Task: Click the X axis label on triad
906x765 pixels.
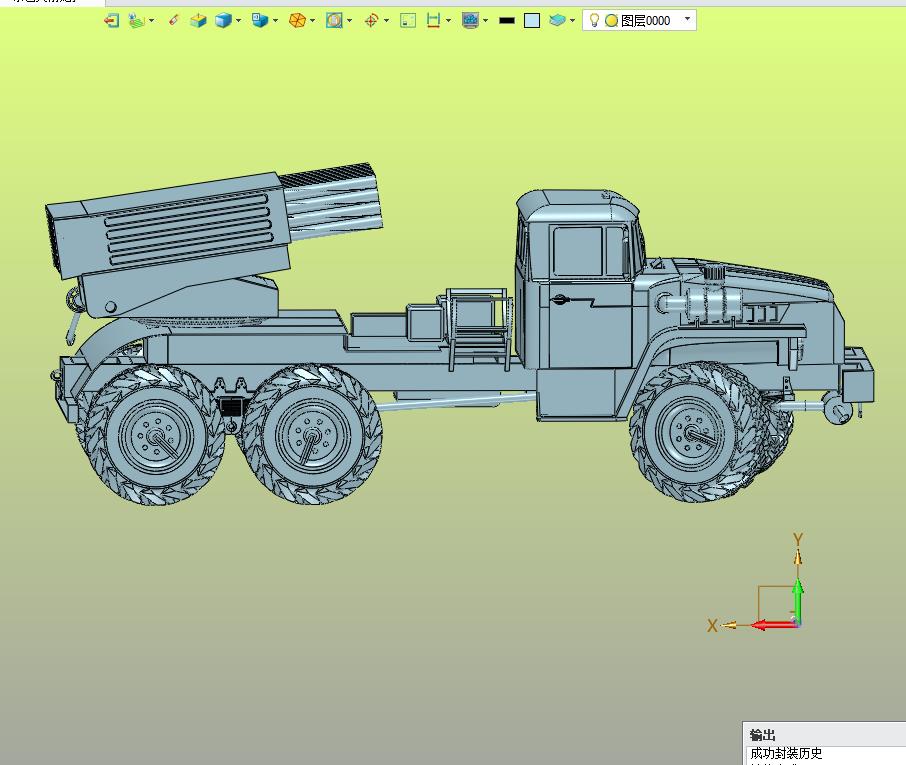Action: pos(712,625)
